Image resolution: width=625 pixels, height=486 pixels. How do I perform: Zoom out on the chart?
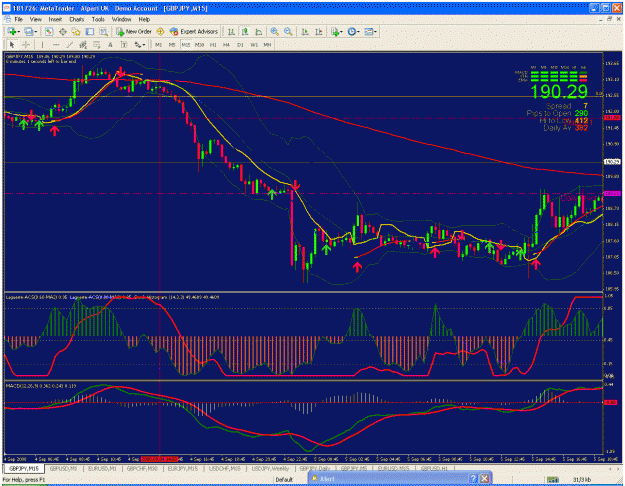pos(288,31)
